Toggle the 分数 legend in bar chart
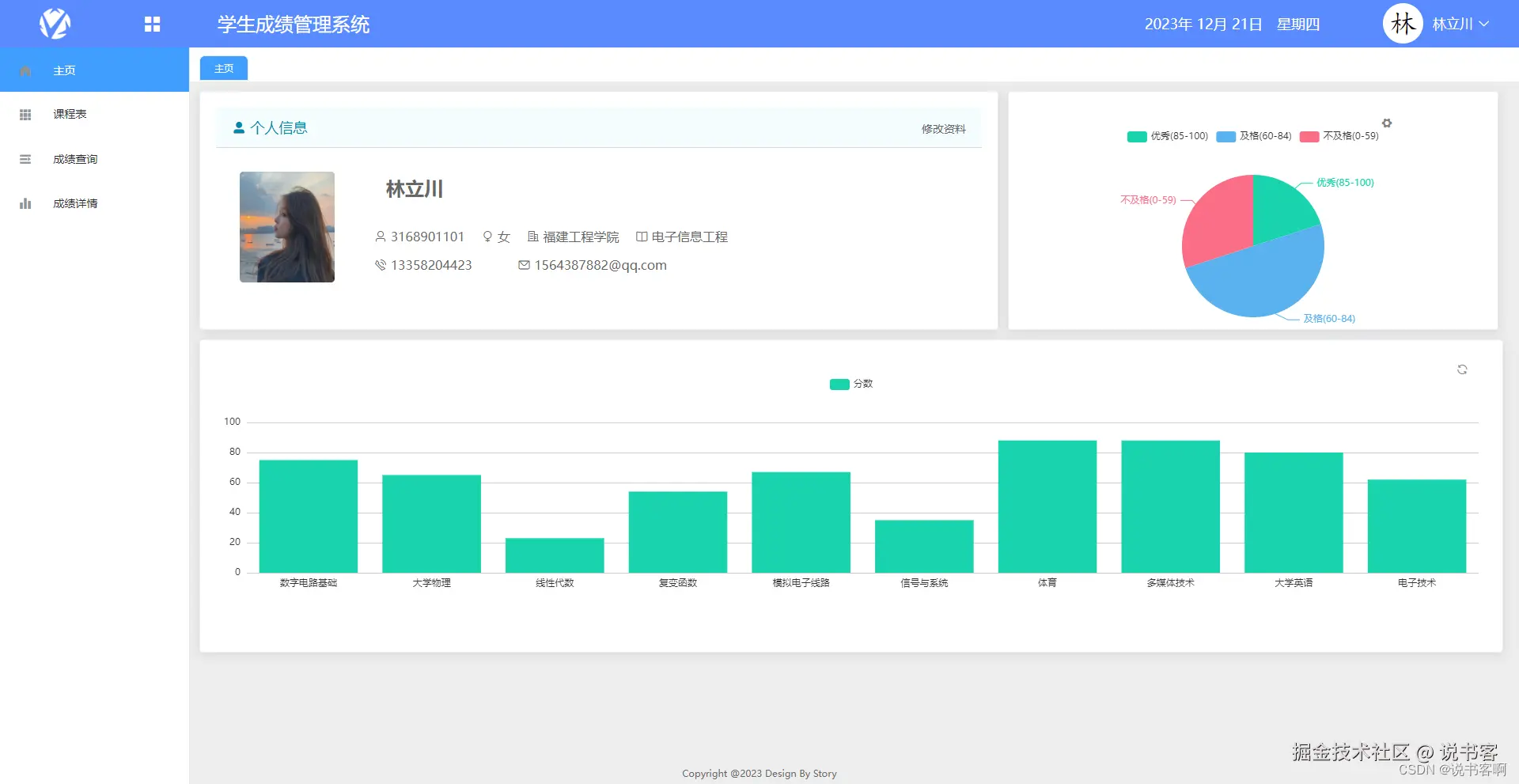This screenshot has width=1519, height=784. pyautogui.click(x=851, y=384)
